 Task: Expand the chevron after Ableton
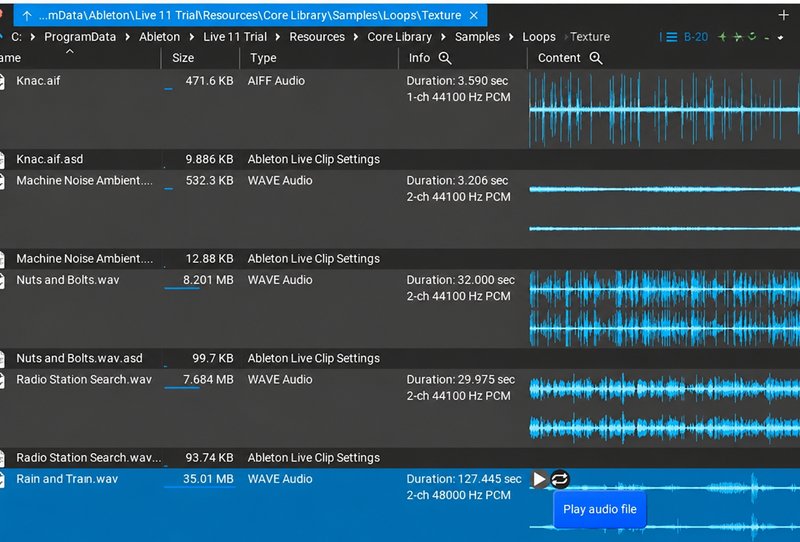(192, 37)
